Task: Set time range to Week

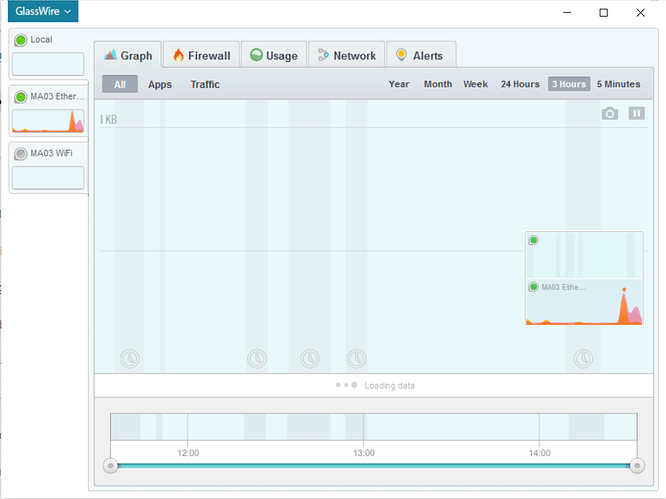Action: [x=475, y=85]
